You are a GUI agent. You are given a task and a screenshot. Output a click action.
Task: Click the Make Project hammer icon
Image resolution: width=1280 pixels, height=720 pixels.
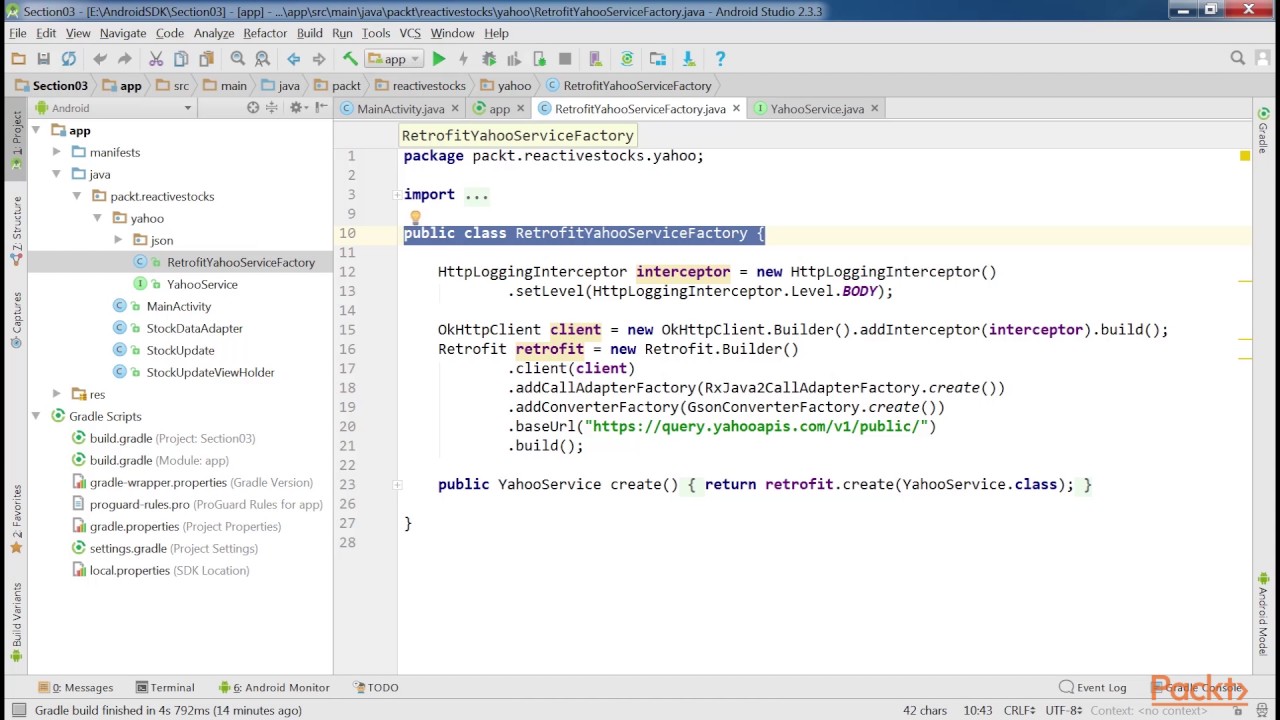click(x=350, y=59)
